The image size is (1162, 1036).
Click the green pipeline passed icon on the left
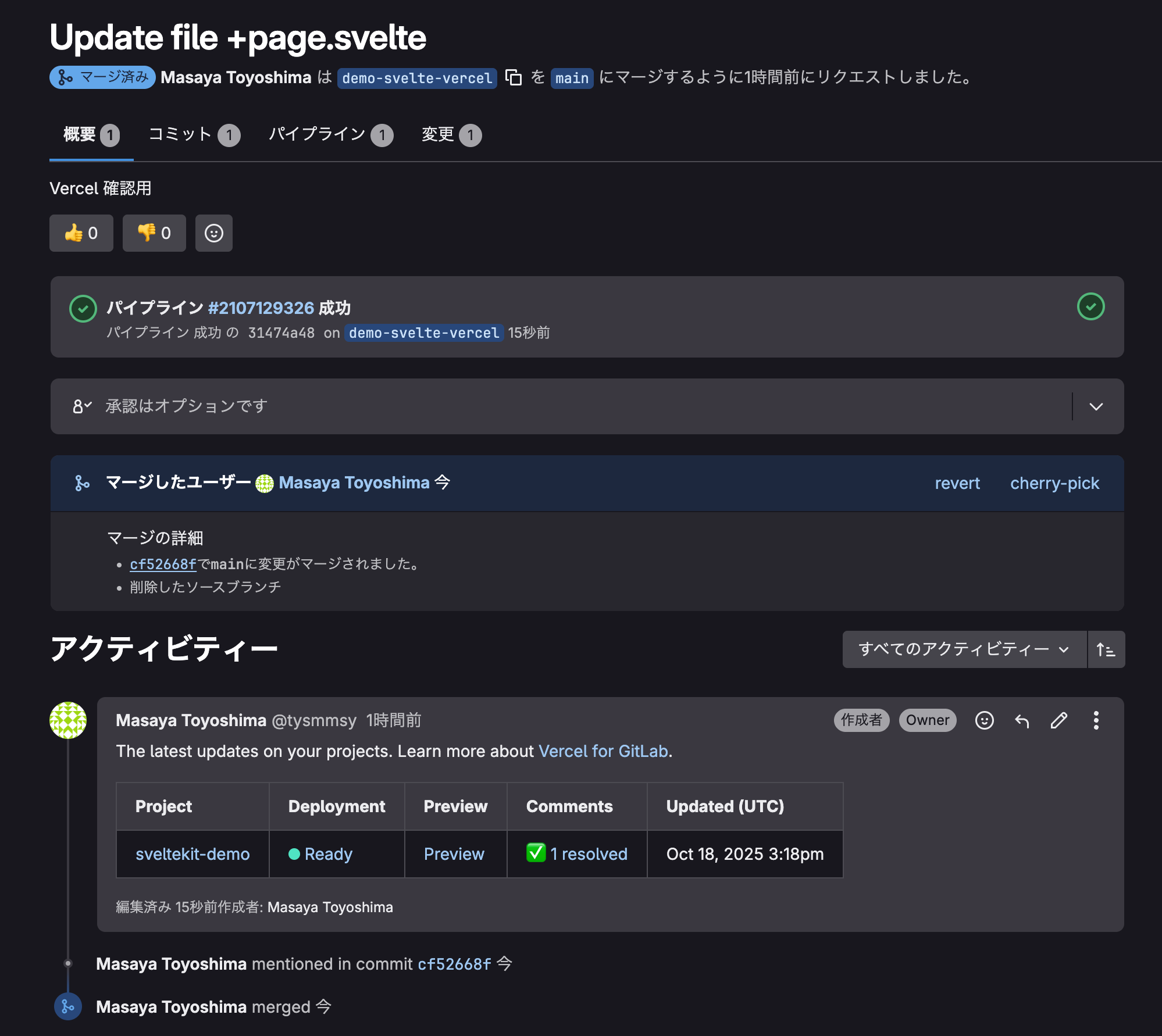point(83,309)
